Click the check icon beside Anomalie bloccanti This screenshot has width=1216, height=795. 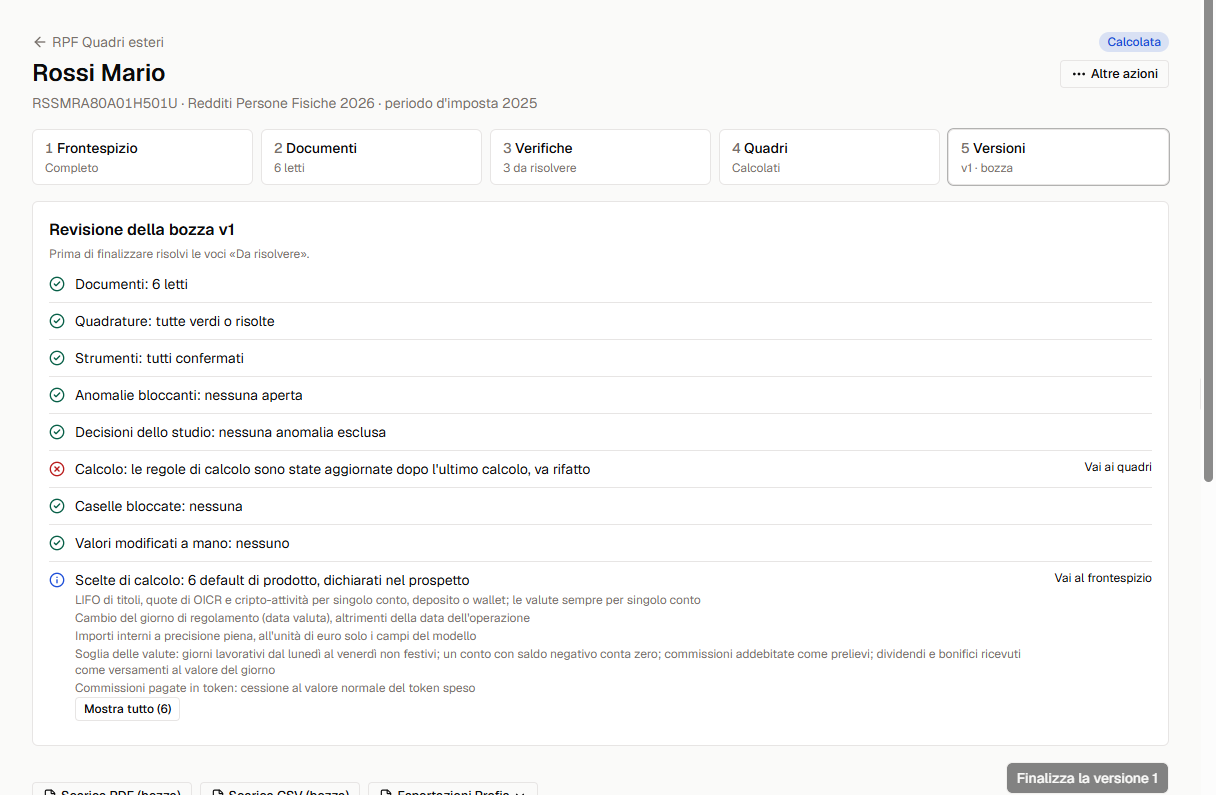click(57, 395)
